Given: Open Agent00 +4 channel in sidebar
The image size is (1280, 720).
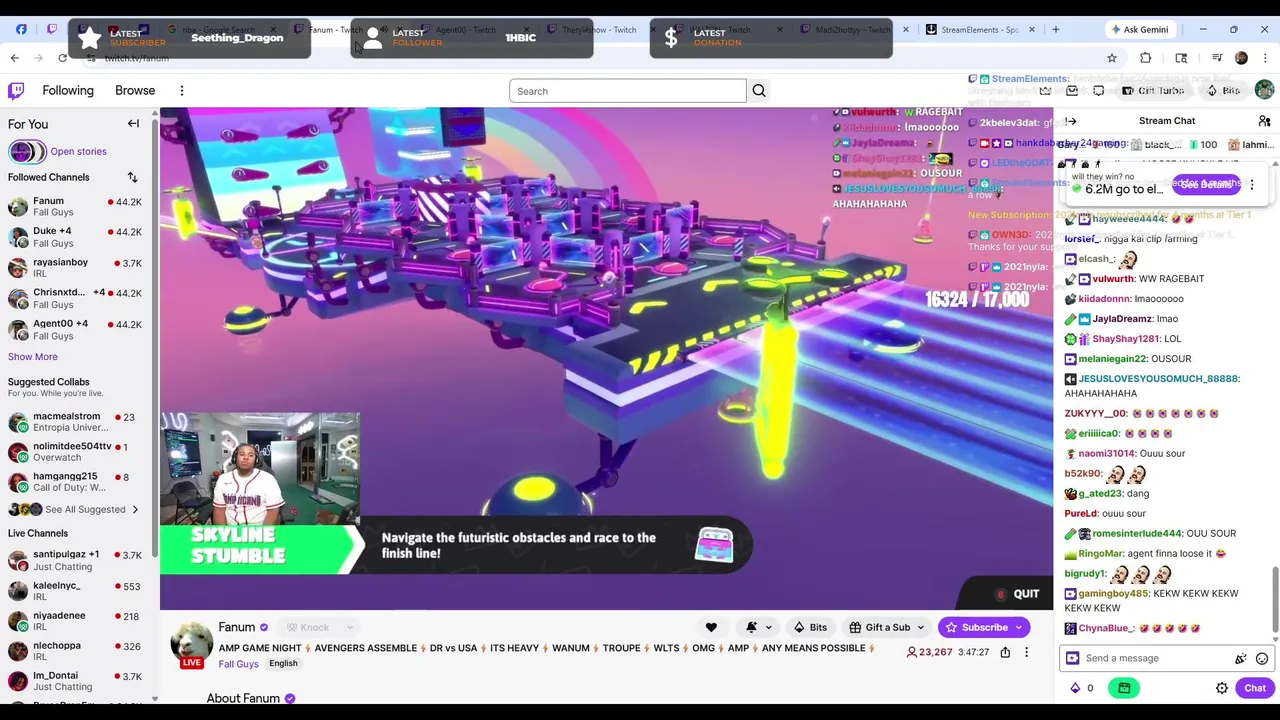Looking at the screenshot, I should [74, 329].
